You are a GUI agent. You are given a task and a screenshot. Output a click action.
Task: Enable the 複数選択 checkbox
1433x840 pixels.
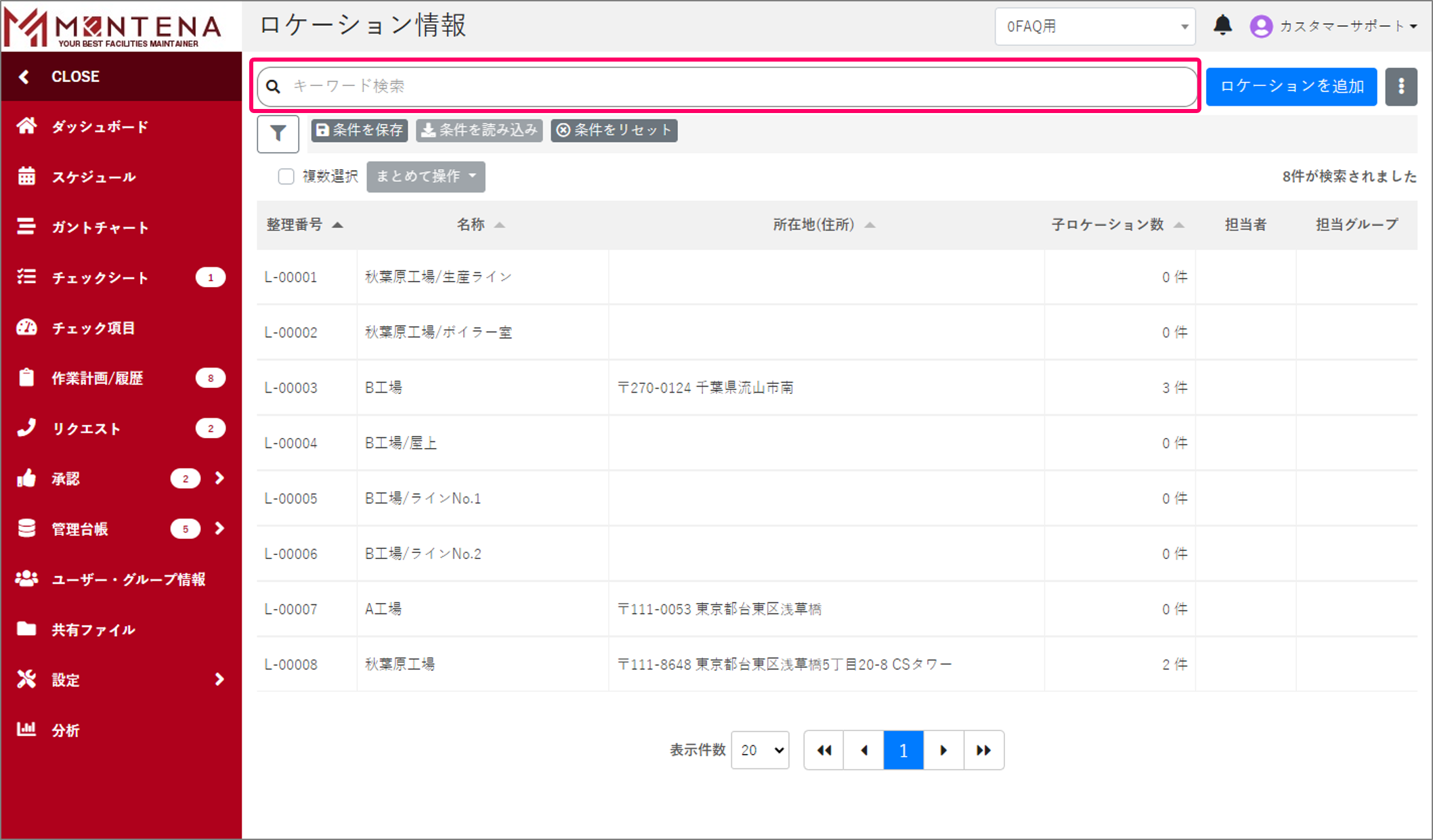pyautogui.click(x=286, y=176)
